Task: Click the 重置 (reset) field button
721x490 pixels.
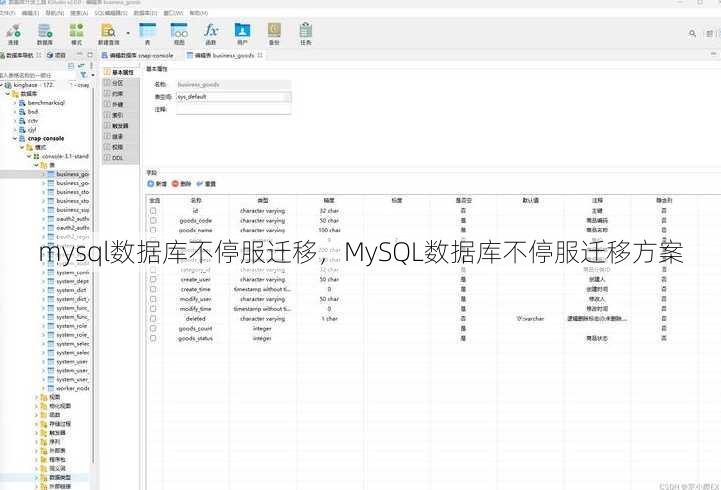Action: [x=206, y=183]
